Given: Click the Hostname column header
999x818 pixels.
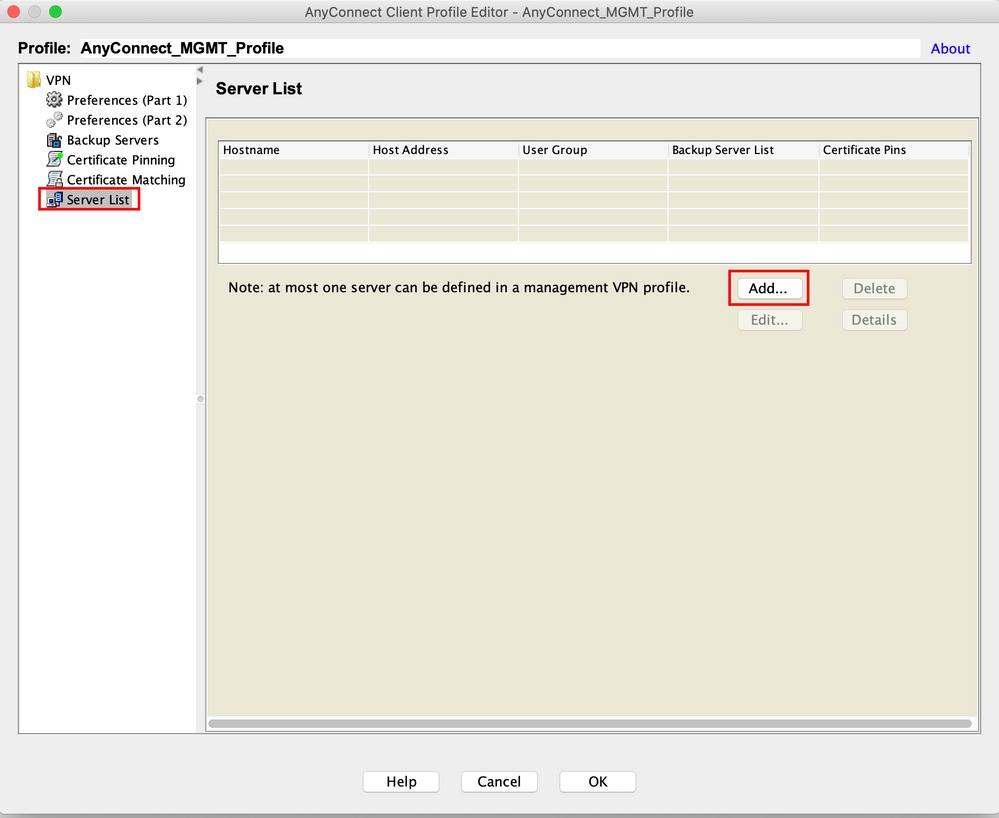Looking at the screenshot, I should coord(294,150).
